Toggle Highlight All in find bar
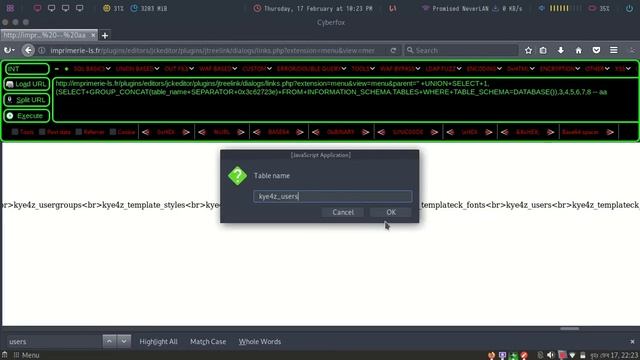 [158, 342]
